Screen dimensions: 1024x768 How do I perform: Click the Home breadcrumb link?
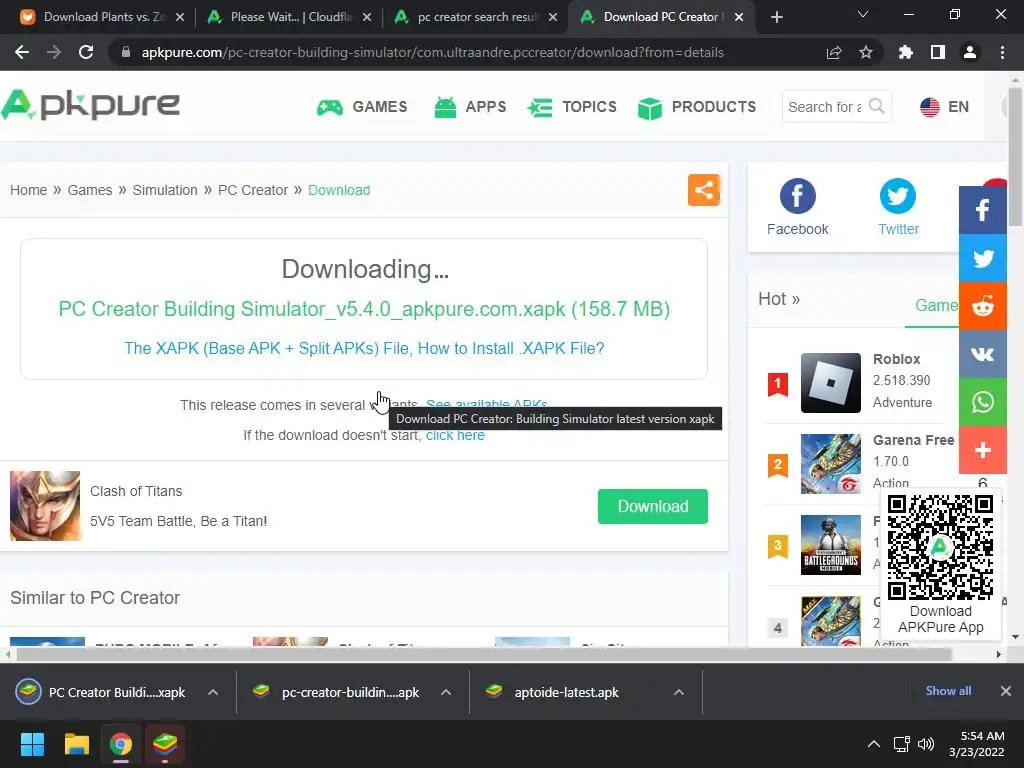pos(28,190)
